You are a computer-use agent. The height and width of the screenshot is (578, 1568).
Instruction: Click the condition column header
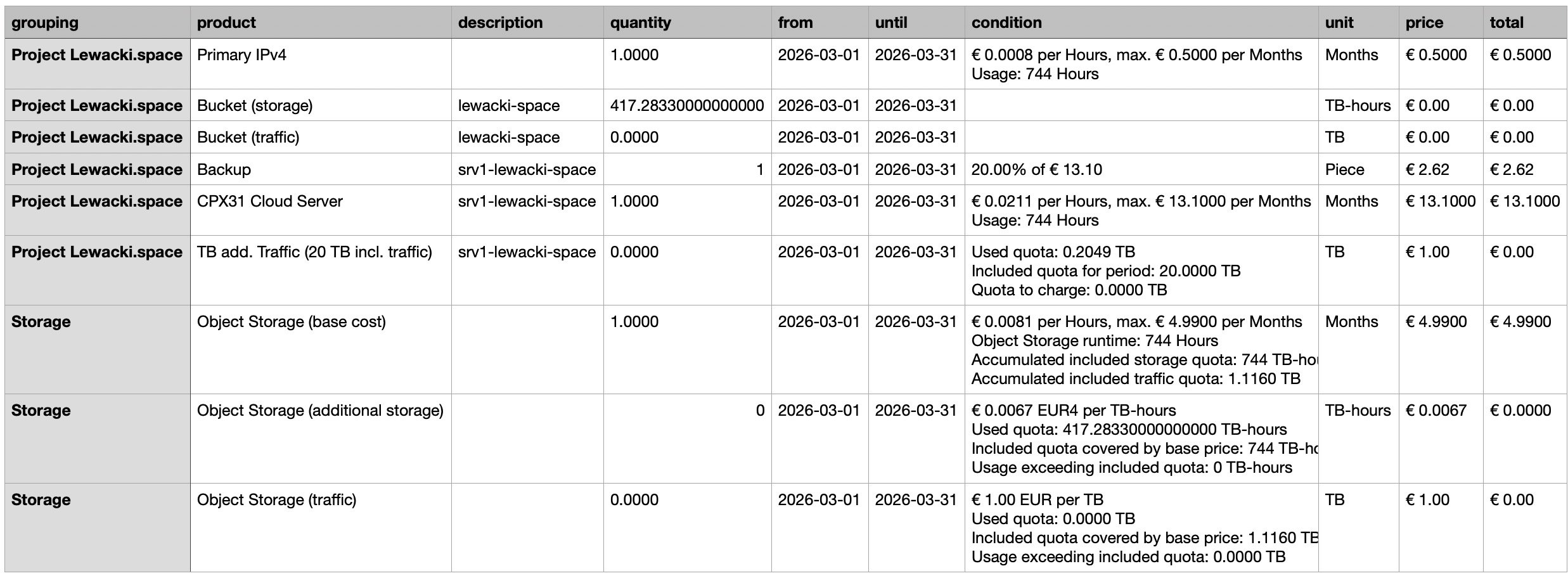click(x=1141, y=23)
